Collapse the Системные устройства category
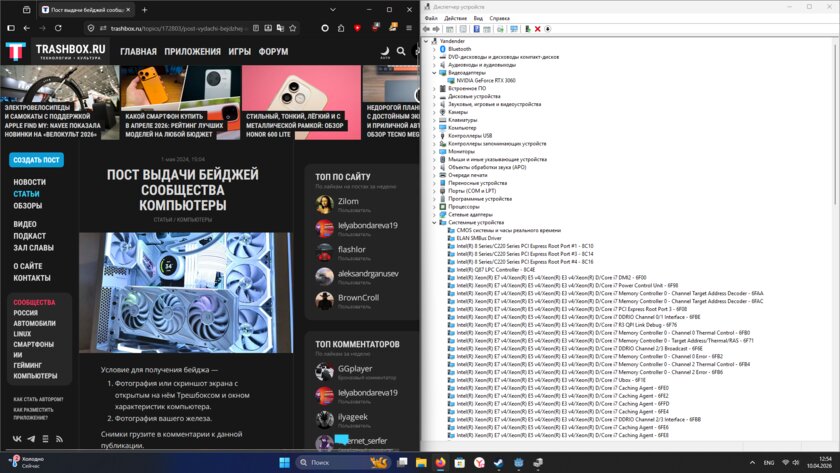Viewport: 840px width, 473px height. pos(434,222)
